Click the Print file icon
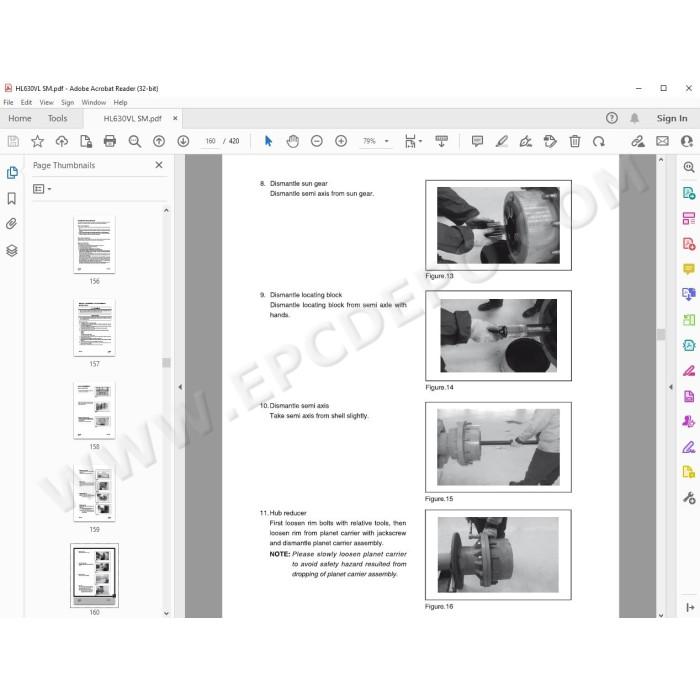Viewport: 700px width, 700px height. (x=110, y=142)
